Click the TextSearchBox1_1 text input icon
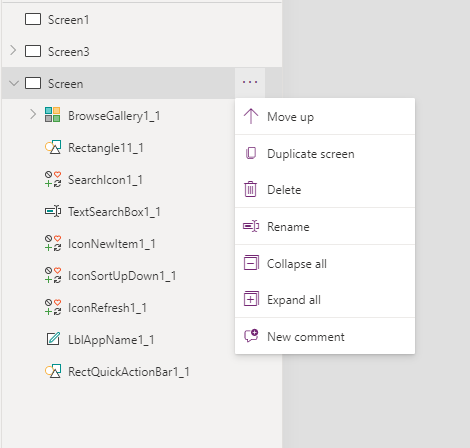470x448 pixels. [53, 211]
